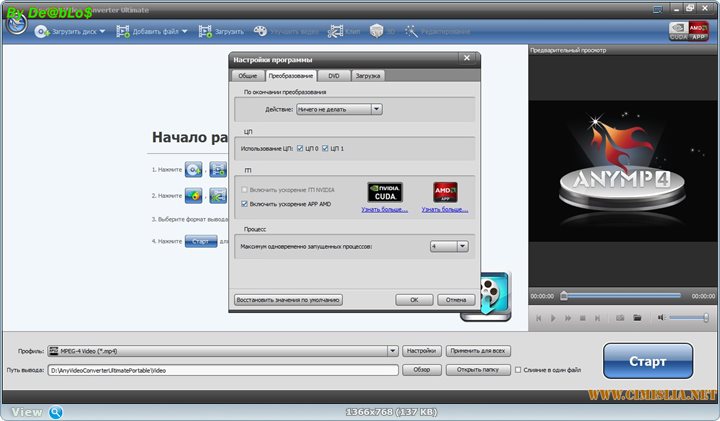Click Восстановить значения по умолчанию button

click(x=288, y=300)
